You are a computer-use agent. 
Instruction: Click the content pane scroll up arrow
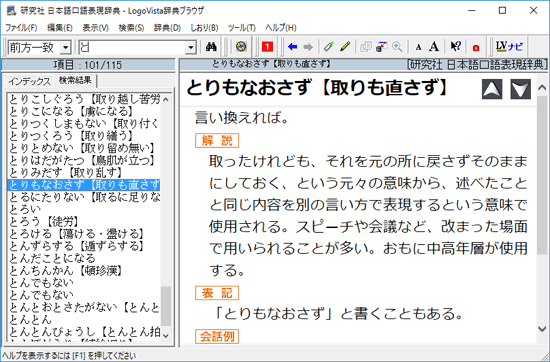point(542,87)
